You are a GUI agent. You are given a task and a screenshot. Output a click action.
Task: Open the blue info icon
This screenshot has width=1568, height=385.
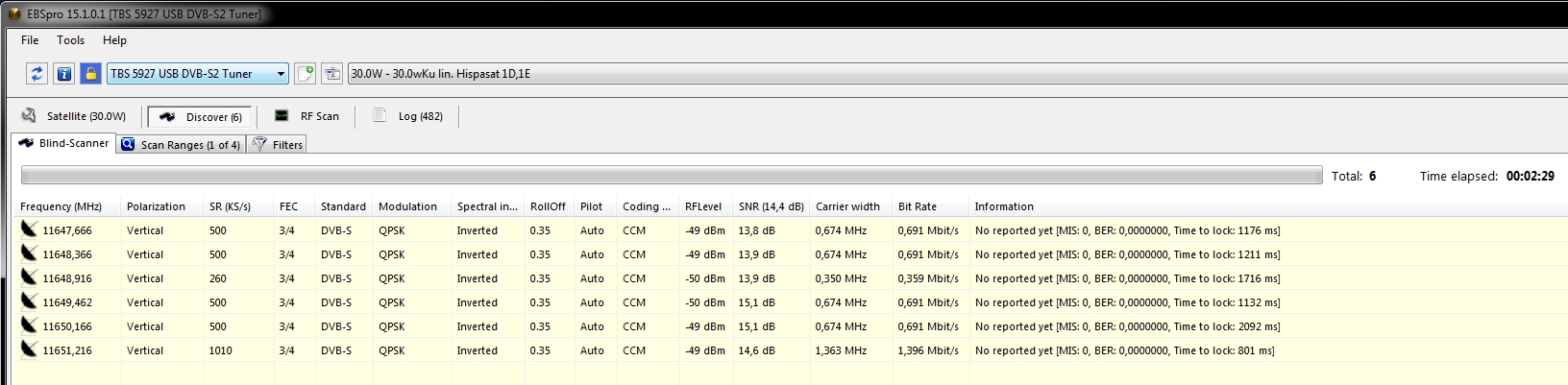click(x=63, y=74)
